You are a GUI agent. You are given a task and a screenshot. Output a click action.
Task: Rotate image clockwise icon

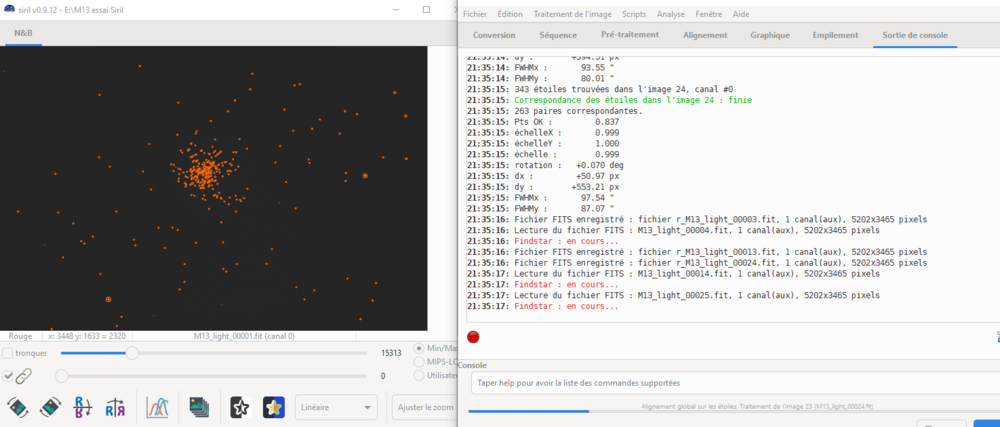click(50, 407)
